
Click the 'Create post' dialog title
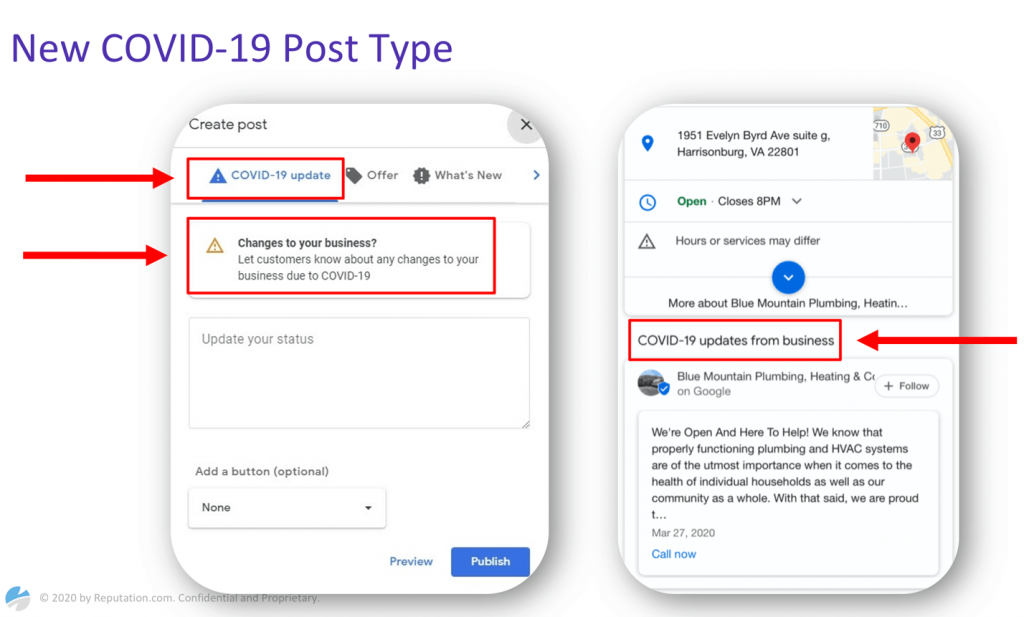pos(227,124)
